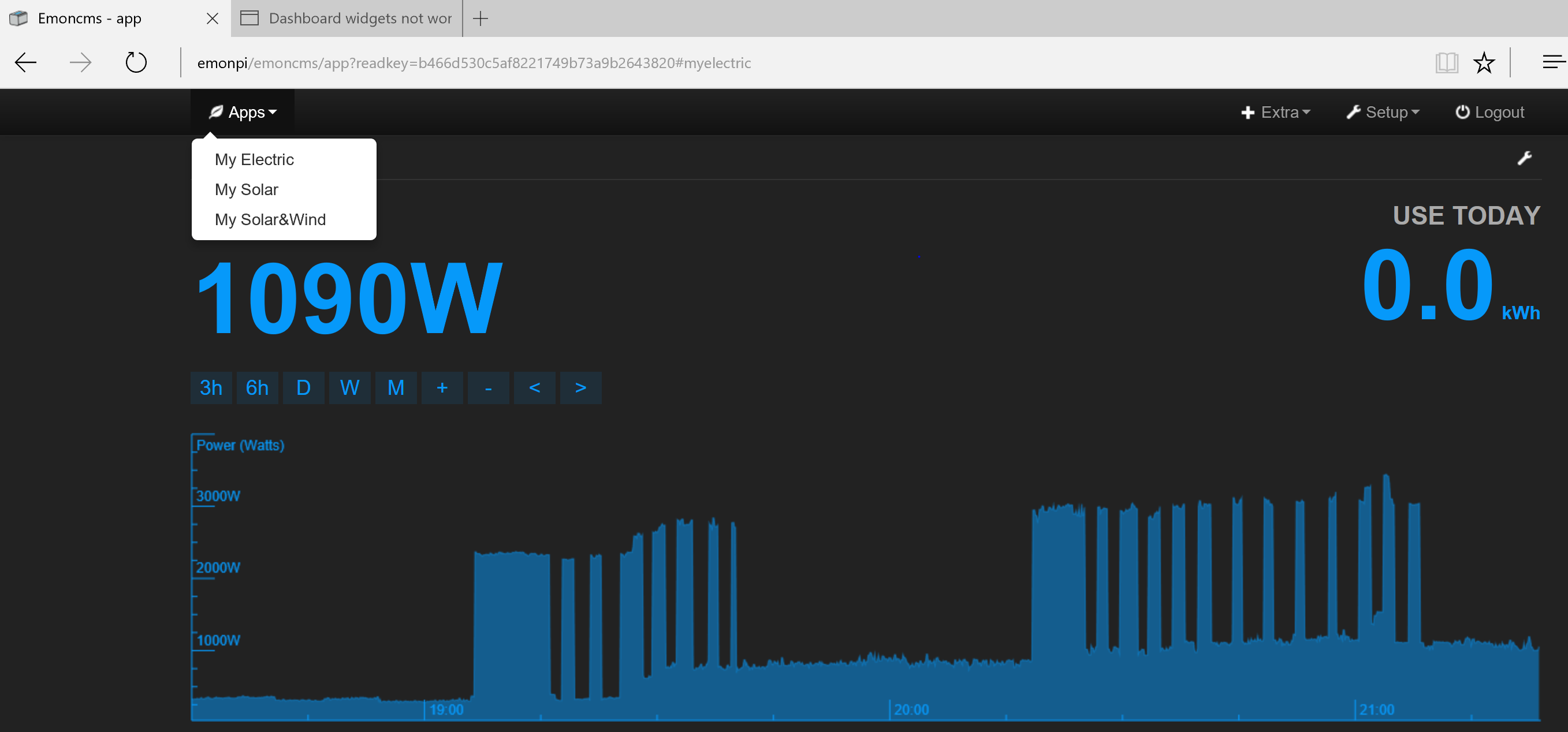The image size is (1568, 732).
Task: Click the power icon beside Logout
Action: coord(1462,112)
